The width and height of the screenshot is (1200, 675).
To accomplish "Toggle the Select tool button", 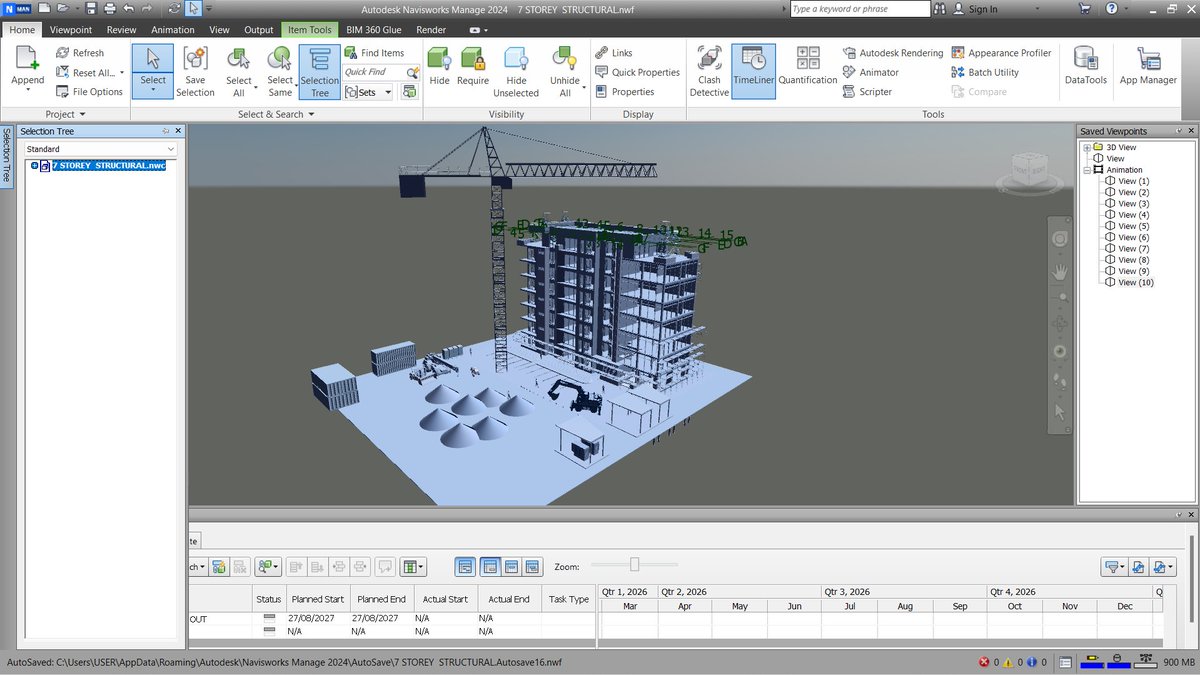I will click(x=153, y=72).
